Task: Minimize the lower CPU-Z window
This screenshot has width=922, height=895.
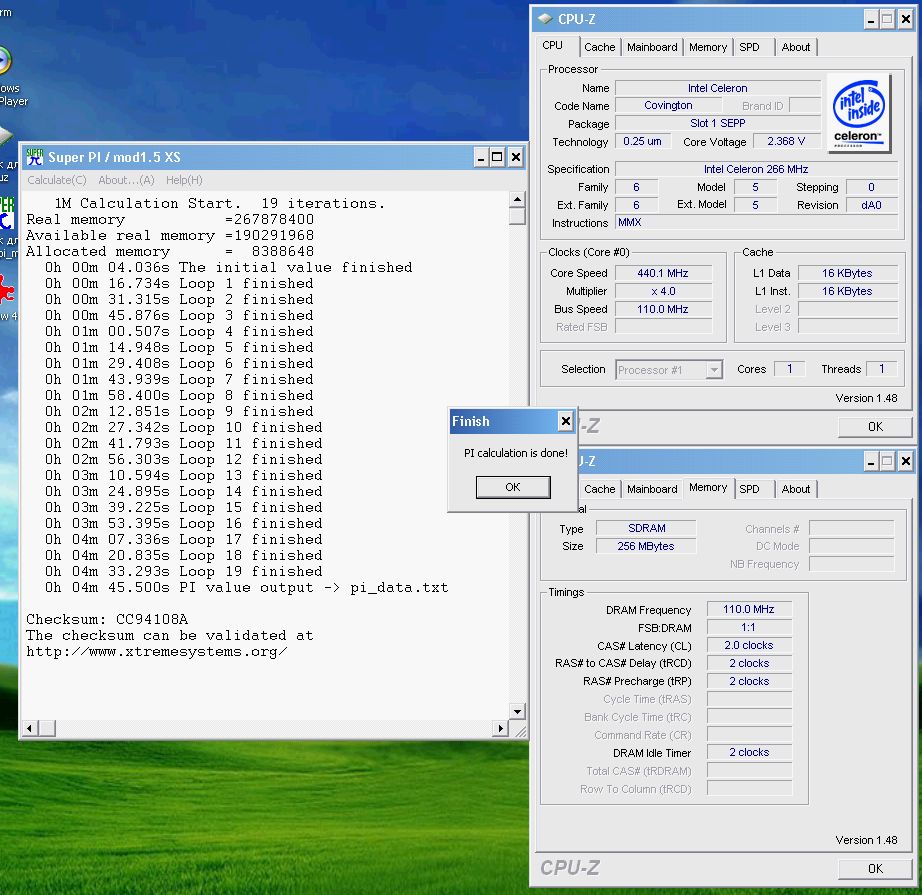Action: tap(871, 462)
